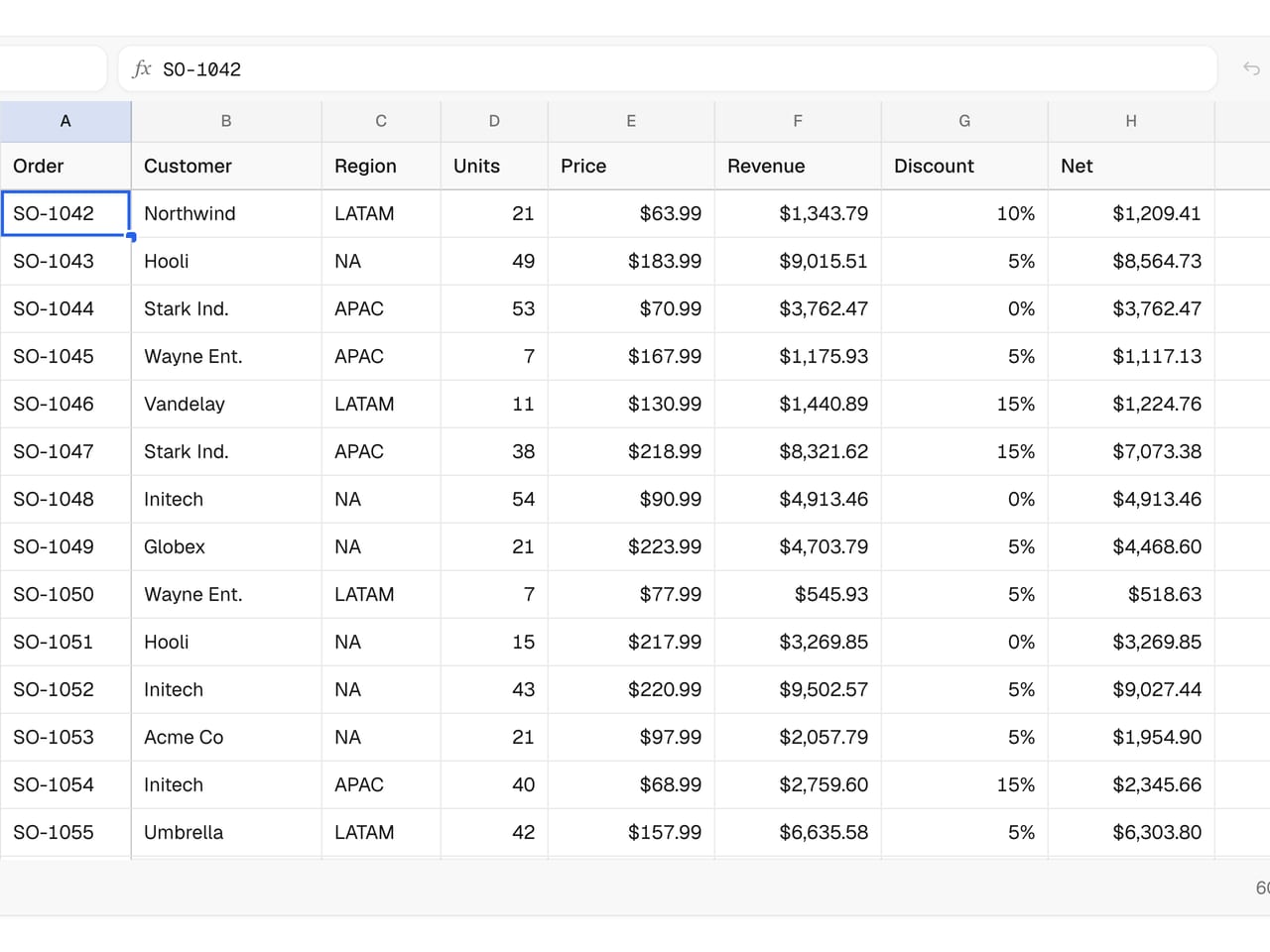Select the 'Umbrella' customer cell

226,832
